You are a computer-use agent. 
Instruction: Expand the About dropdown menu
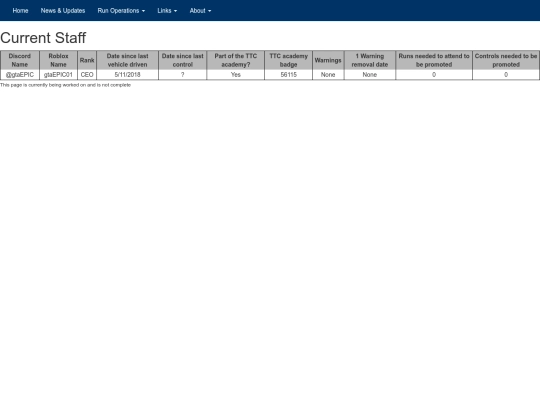200,11
